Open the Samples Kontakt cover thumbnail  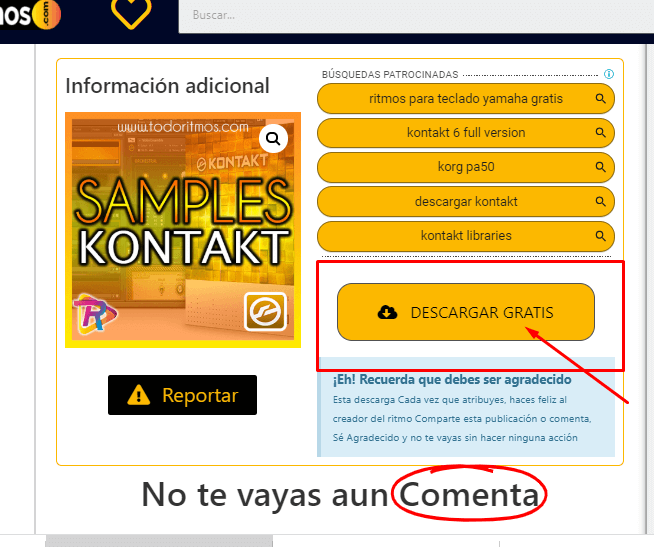(x=183, y=230)
